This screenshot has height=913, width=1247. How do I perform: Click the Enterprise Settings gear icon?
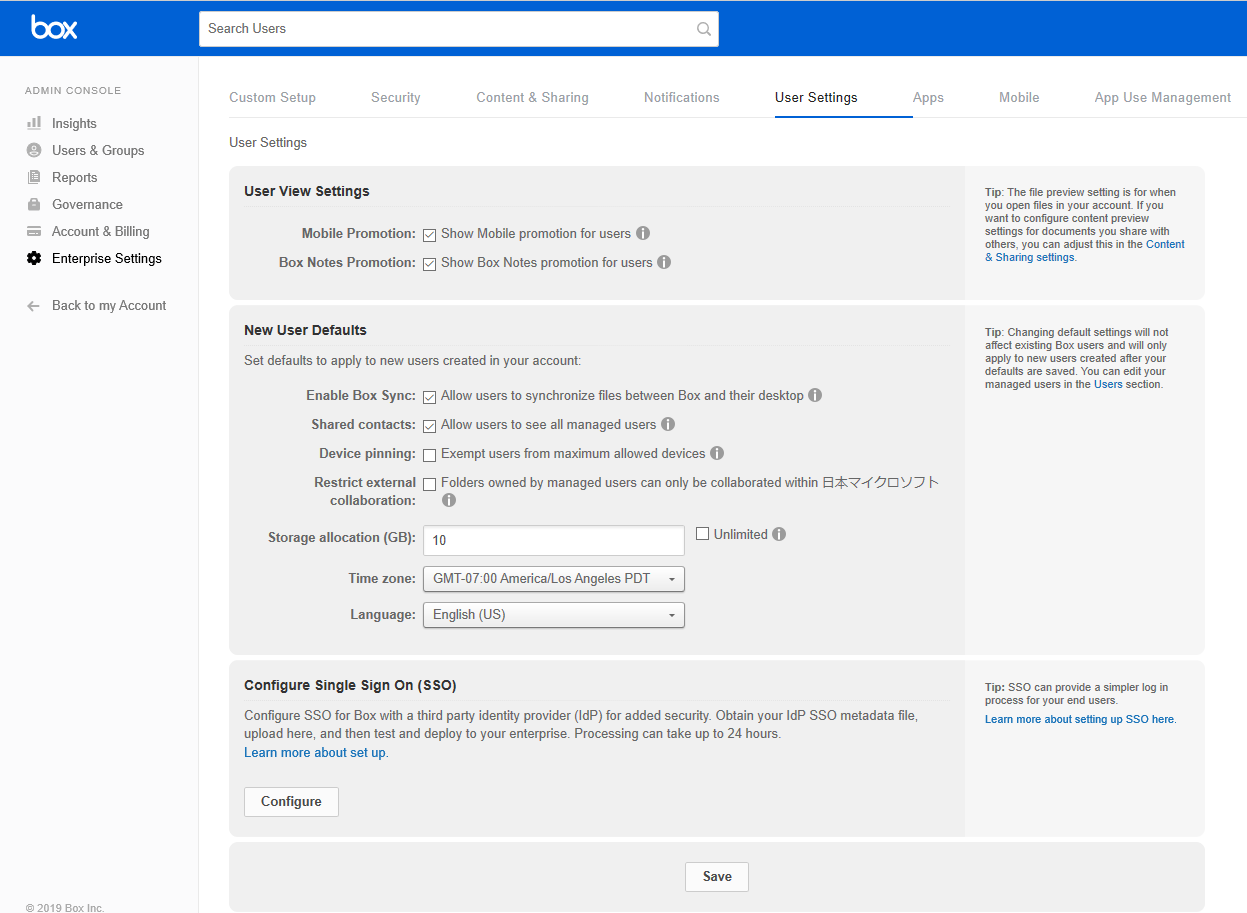tap(34, 258)
